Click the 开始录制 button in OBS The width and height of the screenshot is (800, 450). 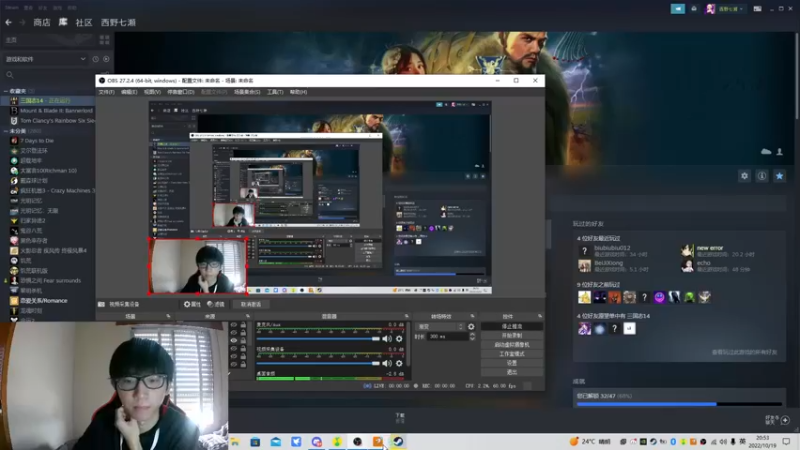click(512, 336)
